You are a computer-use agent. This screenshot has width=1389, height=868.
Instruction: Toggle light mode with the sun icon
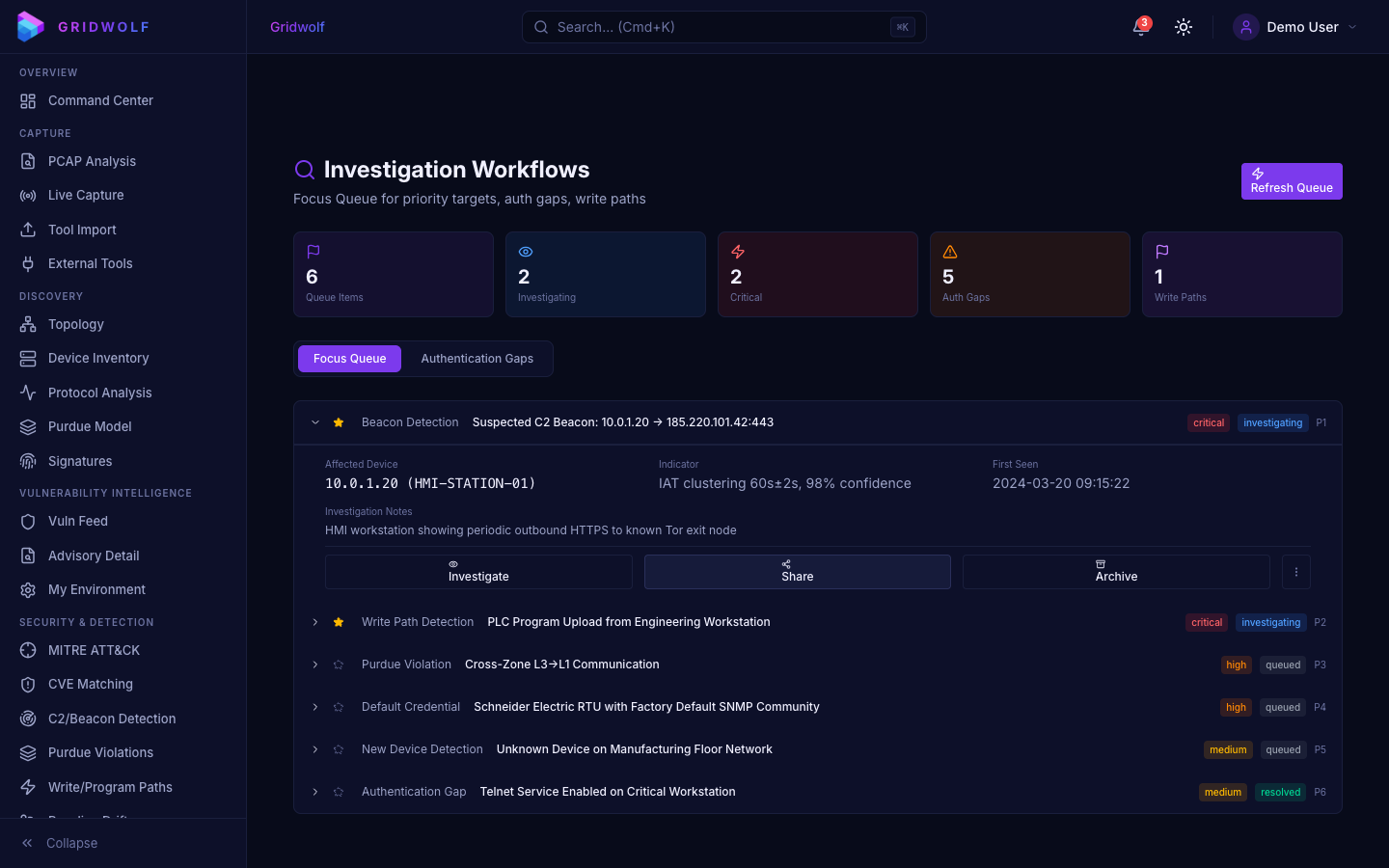(x=1184, y=27)
